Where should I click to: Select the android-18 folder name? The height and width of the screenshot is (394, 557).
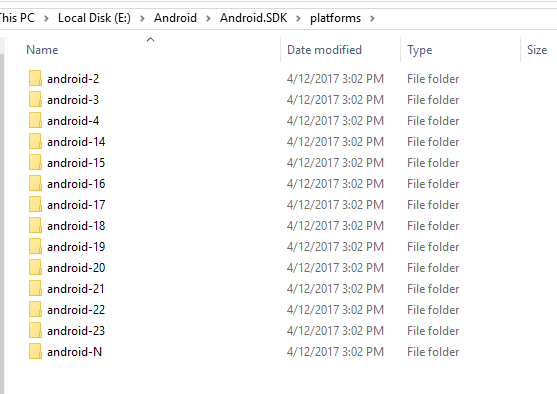(76, 226)
